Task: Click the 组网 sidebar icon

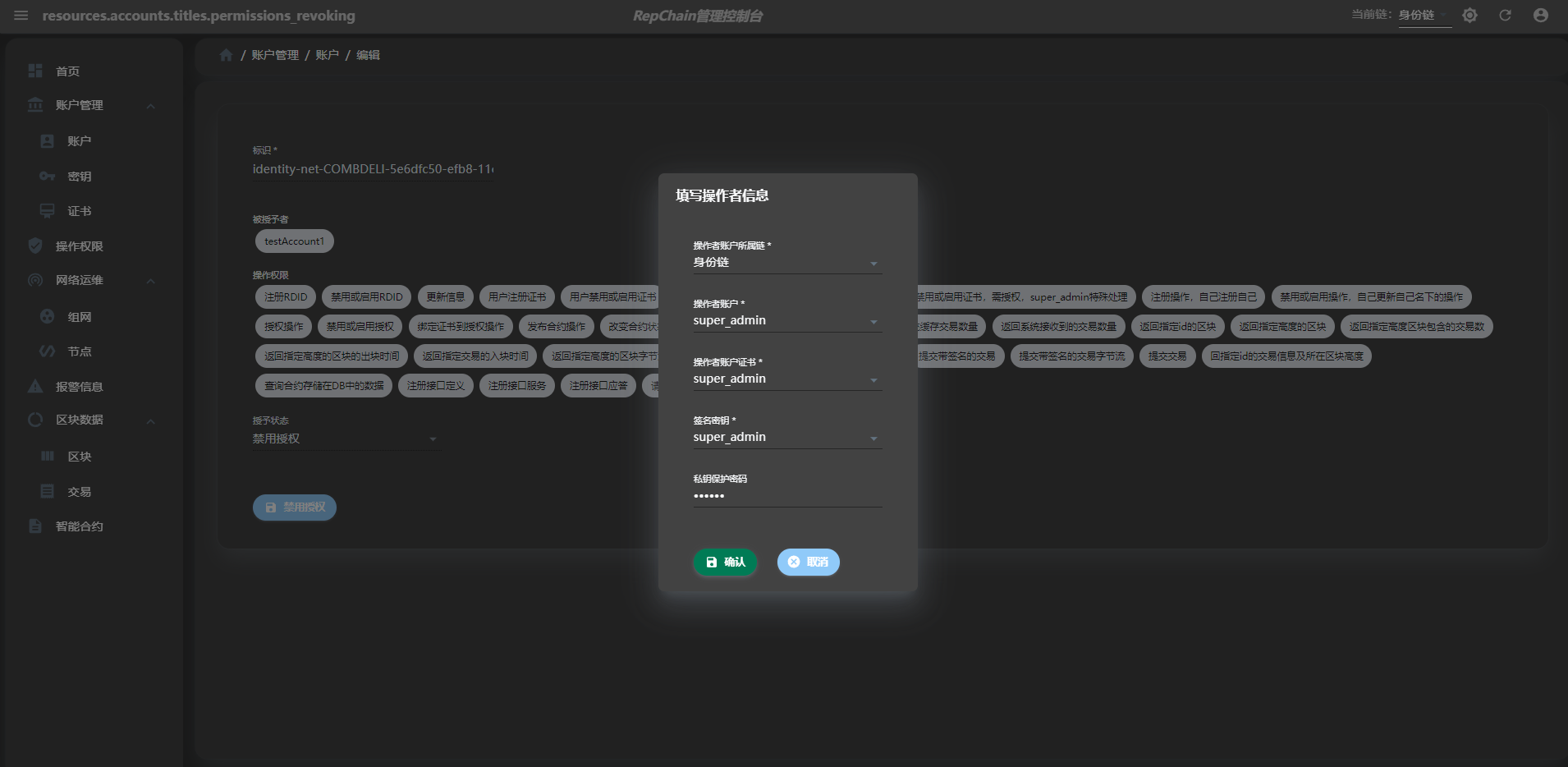Action: [48, 316]
